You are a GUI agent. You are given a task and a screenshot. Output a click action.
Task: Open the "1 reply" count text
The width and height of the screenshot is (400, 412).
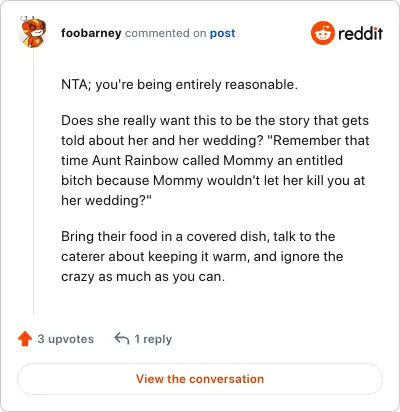click(153, 339)
